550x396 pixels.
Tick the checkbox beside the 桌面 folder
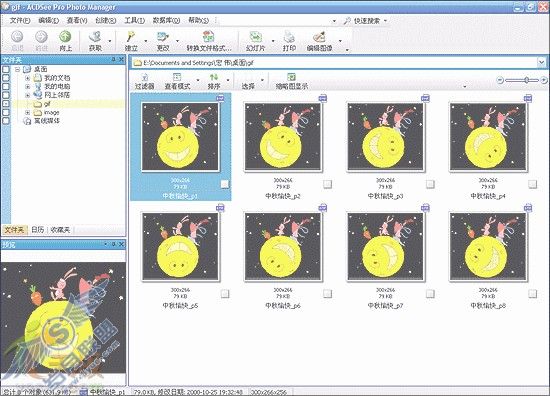click(x=6, y=69)
